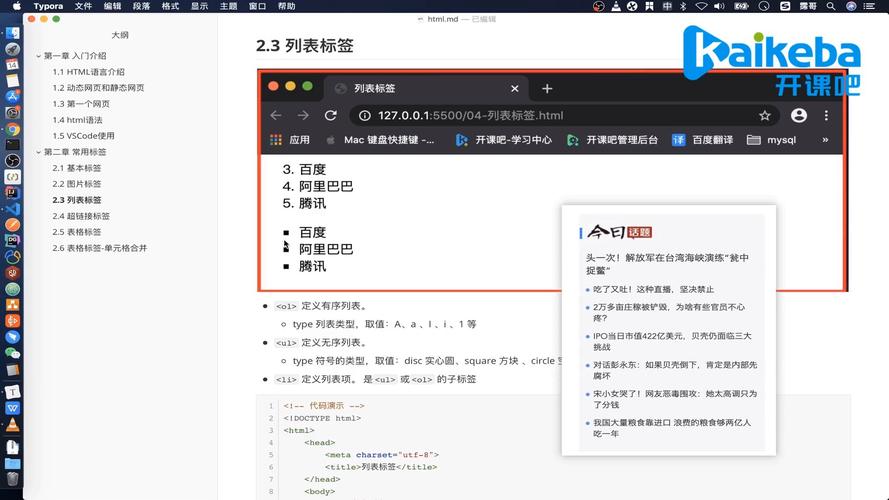889x500 pixels.
Task: Click 应用 apps shortcut in bookmarks bar
Action: (290, 140)
